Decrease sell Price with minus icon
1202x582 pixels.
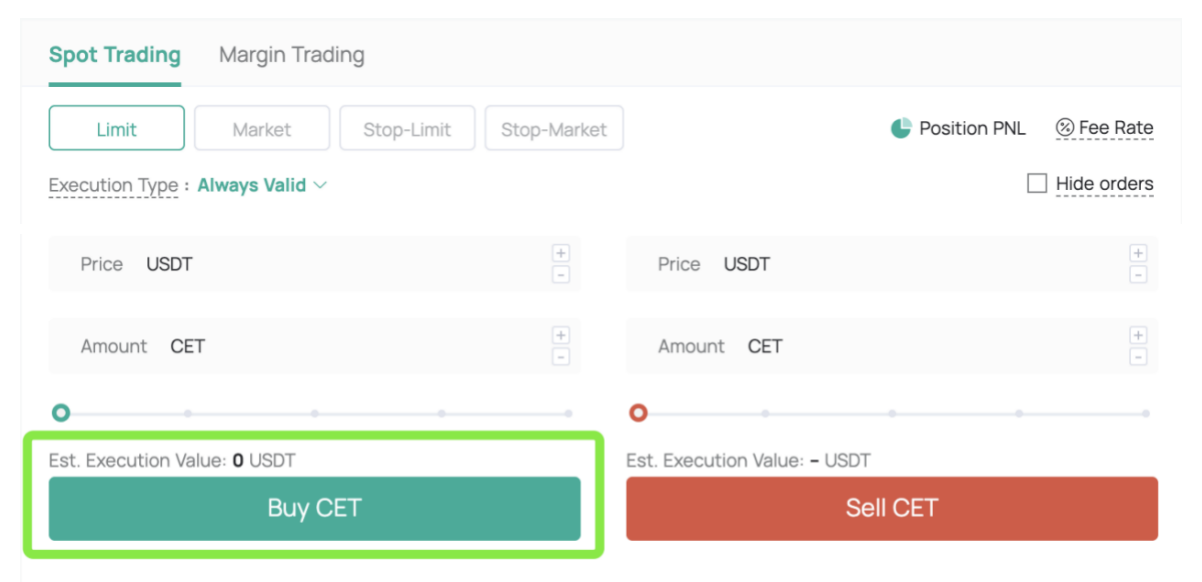(1138, 274)
